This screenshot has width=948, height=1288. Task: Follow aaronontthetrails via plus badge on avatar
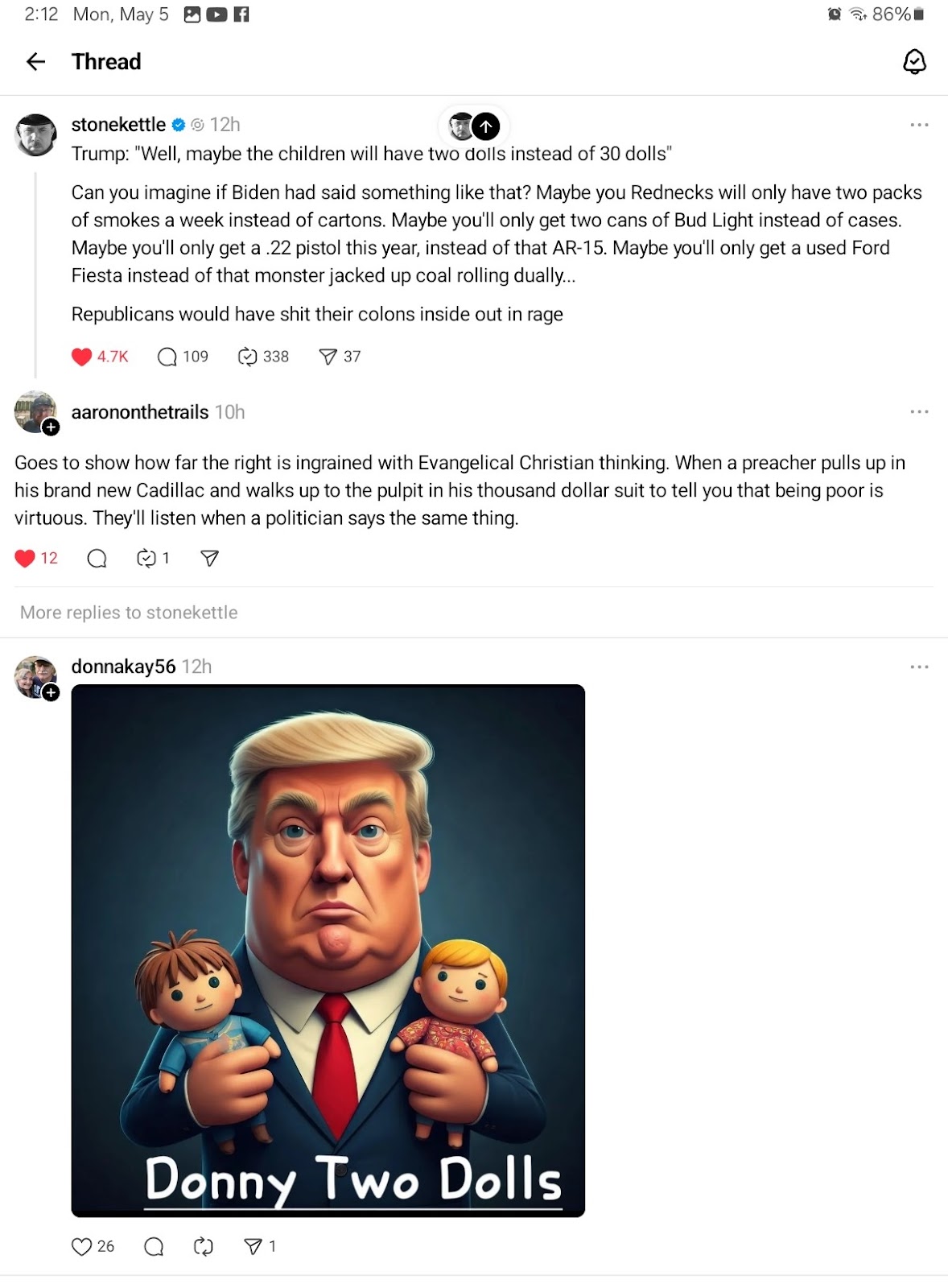(x=51, y=427)
